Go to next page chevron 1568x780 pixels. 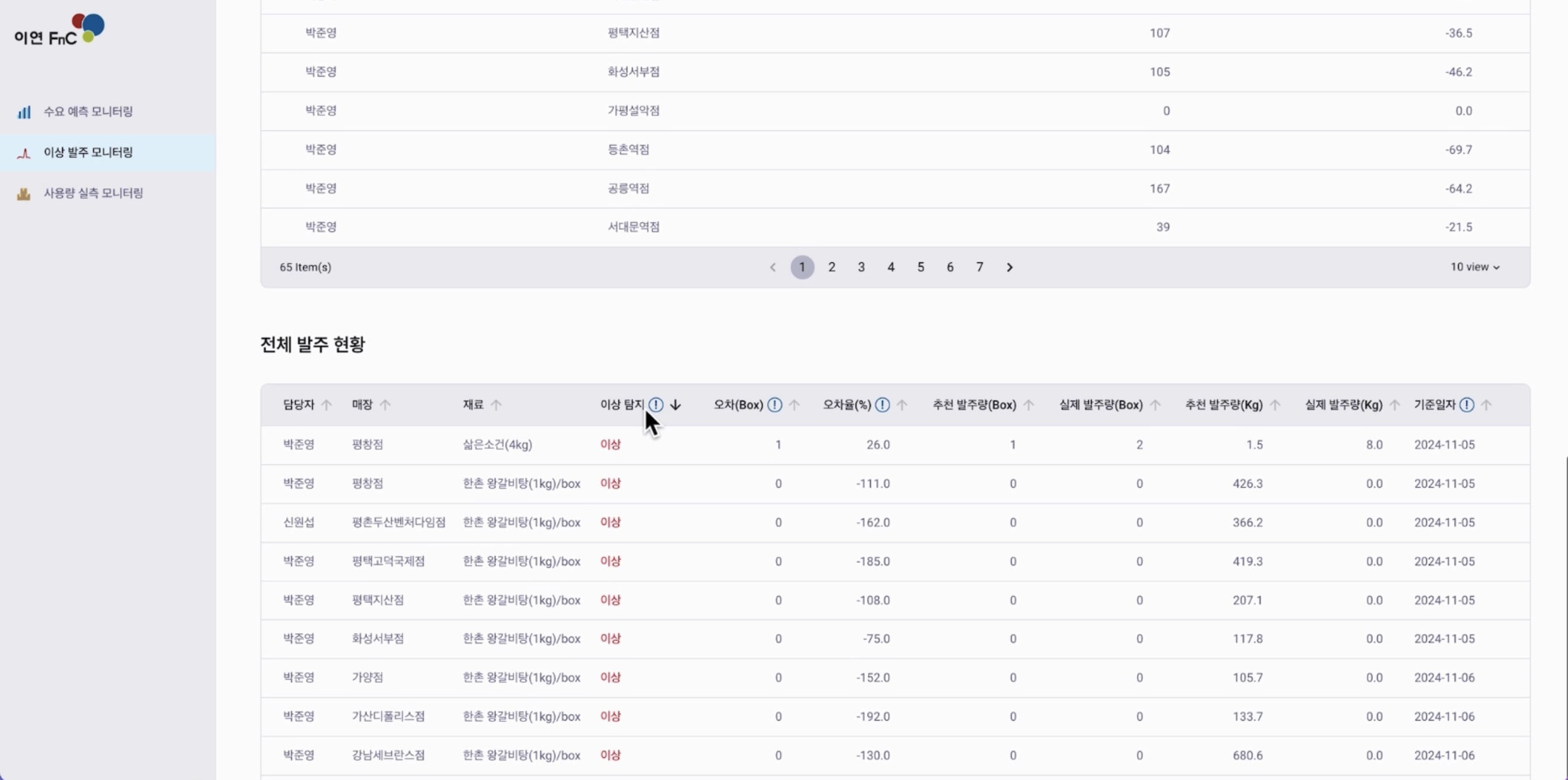point(1009,267)
